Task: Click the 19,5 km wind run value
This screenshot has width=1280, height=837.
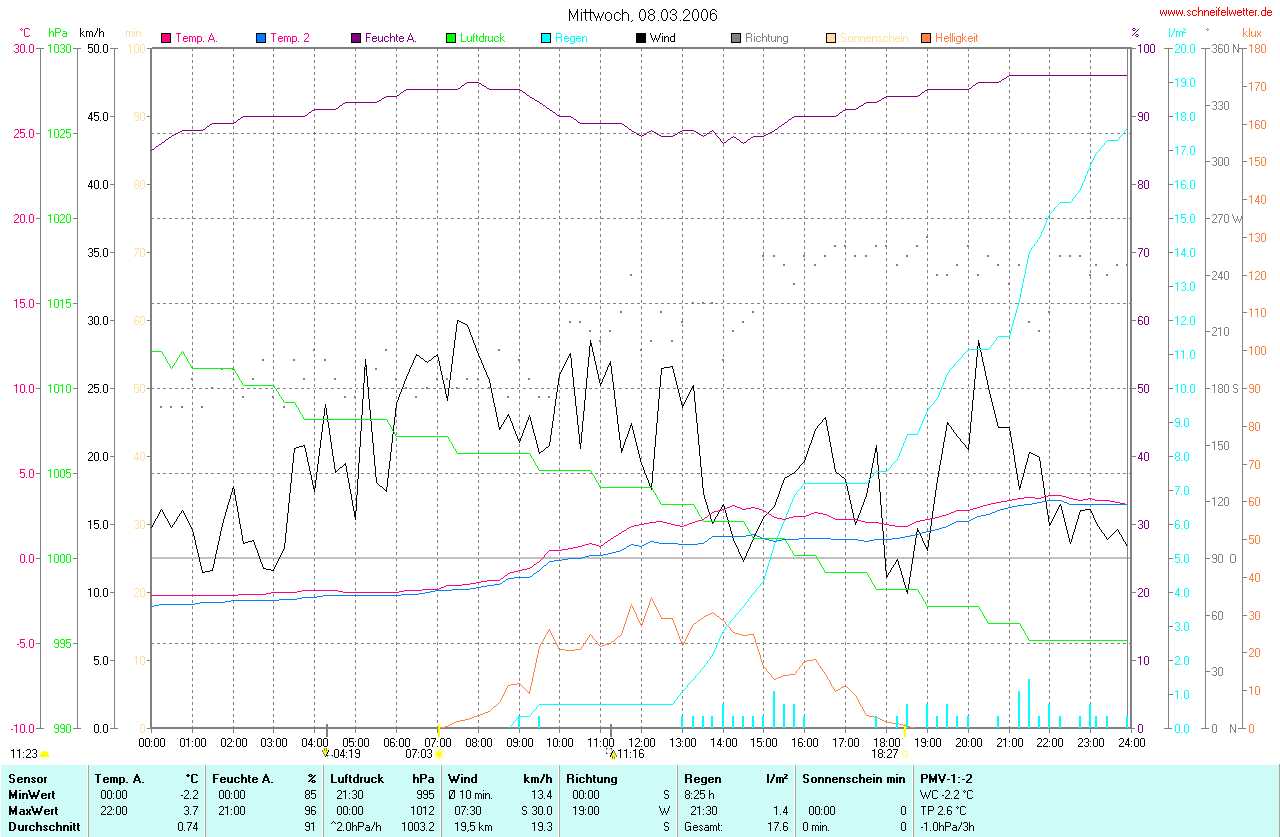Action: (471, 827)
